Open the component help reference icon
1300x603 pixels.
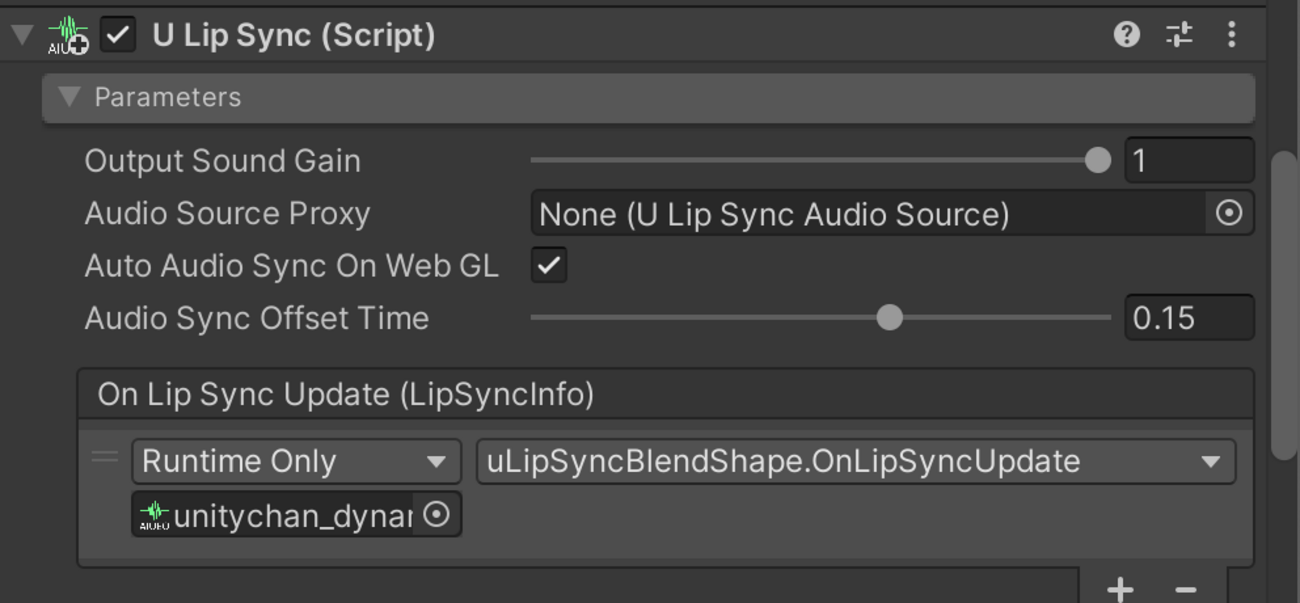pyautogui.click(x=1127, y=35)
